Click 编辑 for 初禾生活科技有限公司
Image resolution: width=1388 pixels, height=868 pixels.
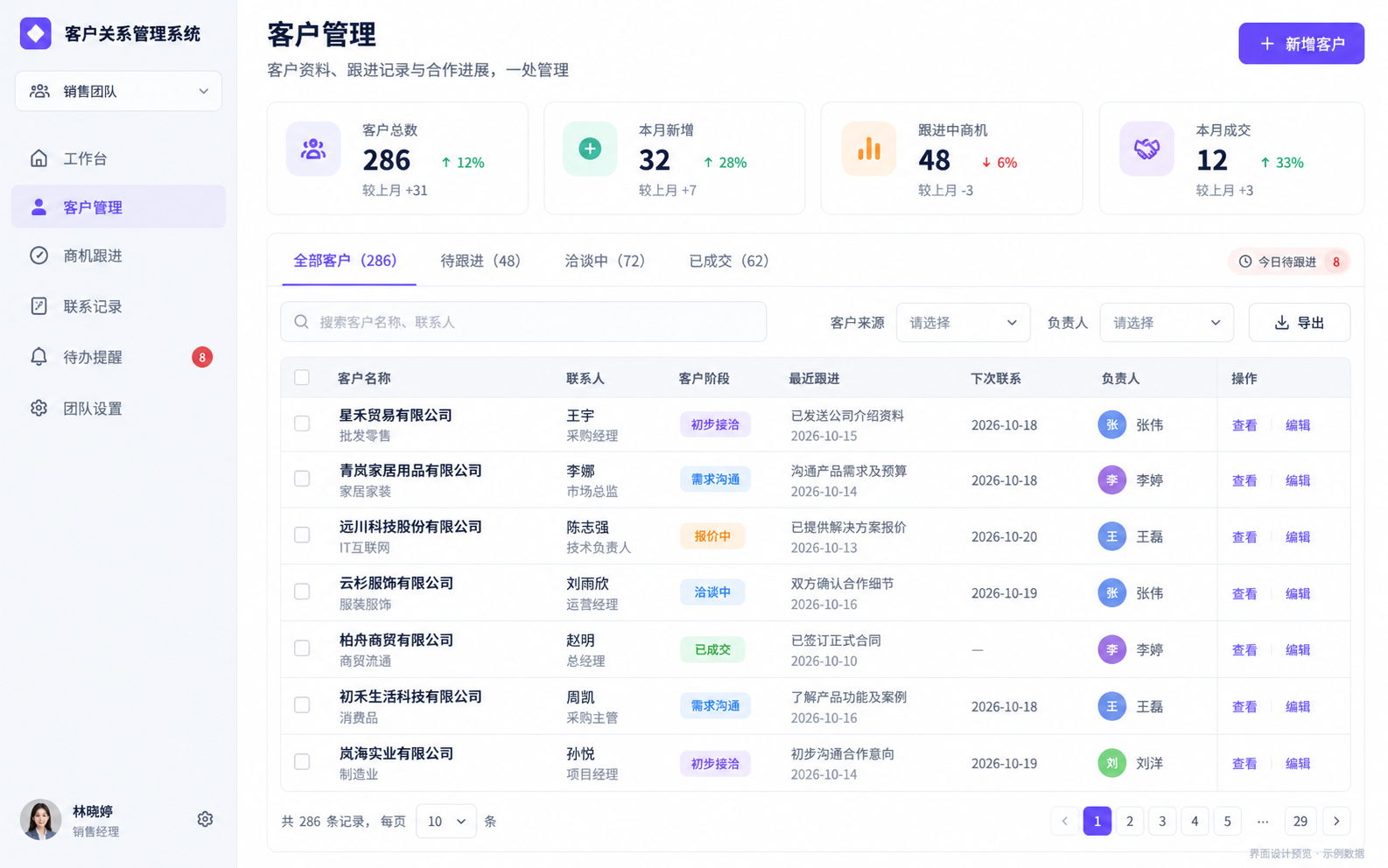(x=1298, y=707)
